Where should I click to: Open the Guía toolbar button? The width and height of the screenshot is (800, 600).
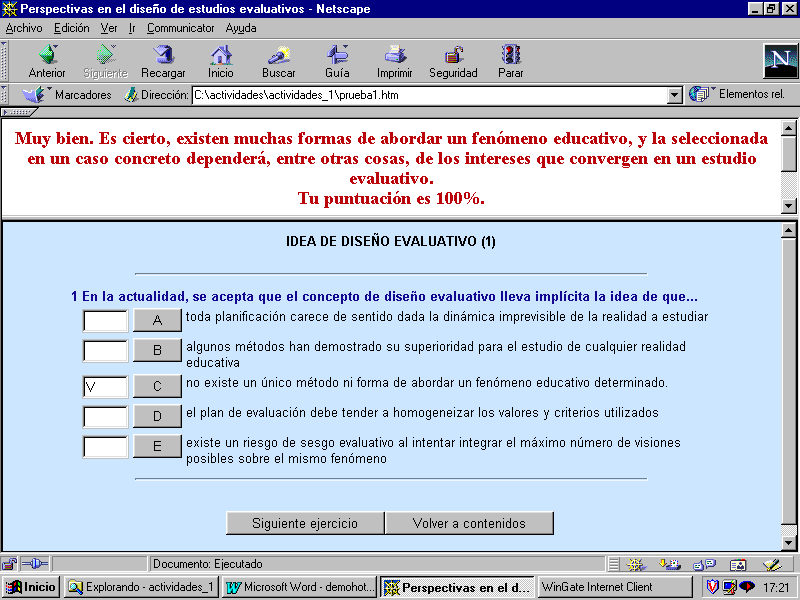337,61
